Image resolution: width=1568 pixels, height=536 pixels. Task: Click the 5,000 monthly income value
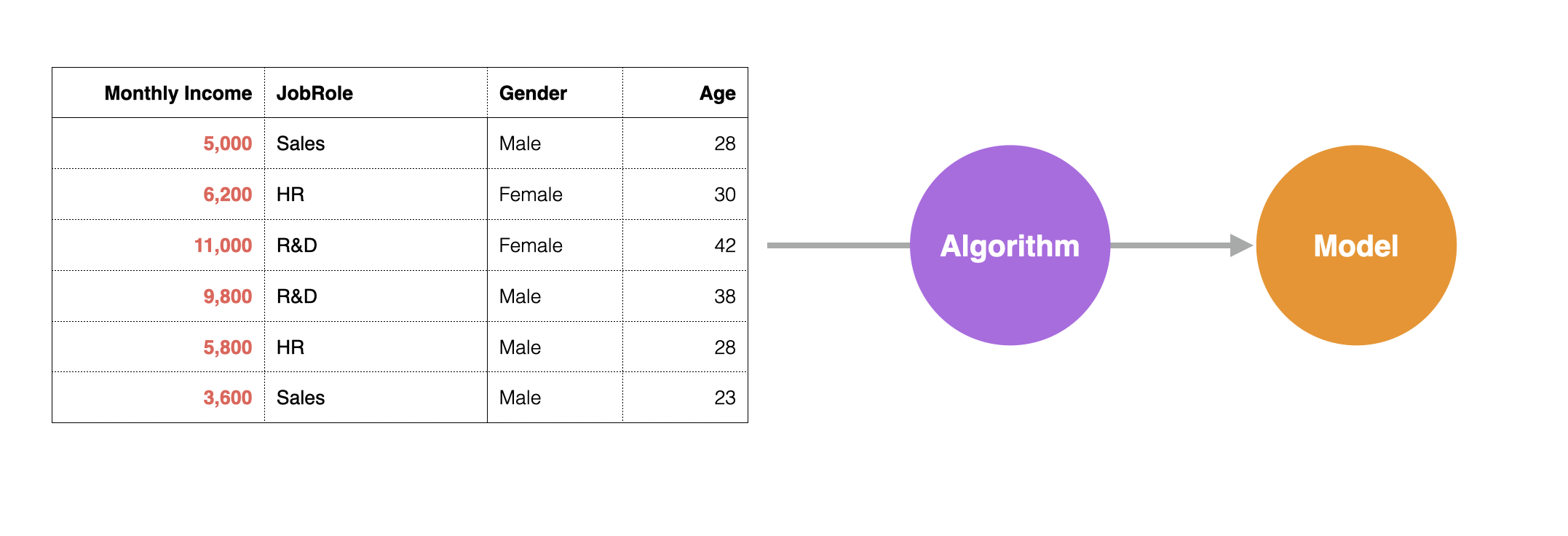pyautogui.click(x=227, y=143)
